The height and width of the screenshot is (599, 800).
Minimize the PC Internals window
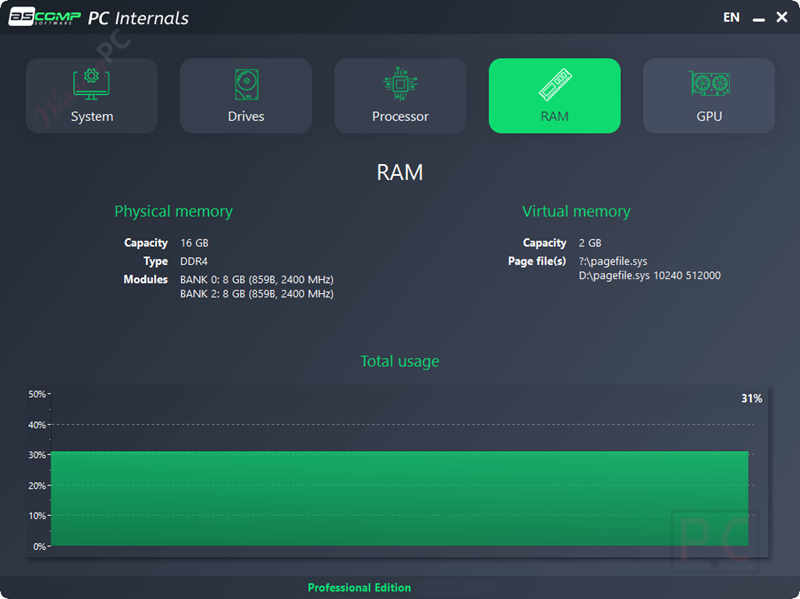click(x=759, y=18)
